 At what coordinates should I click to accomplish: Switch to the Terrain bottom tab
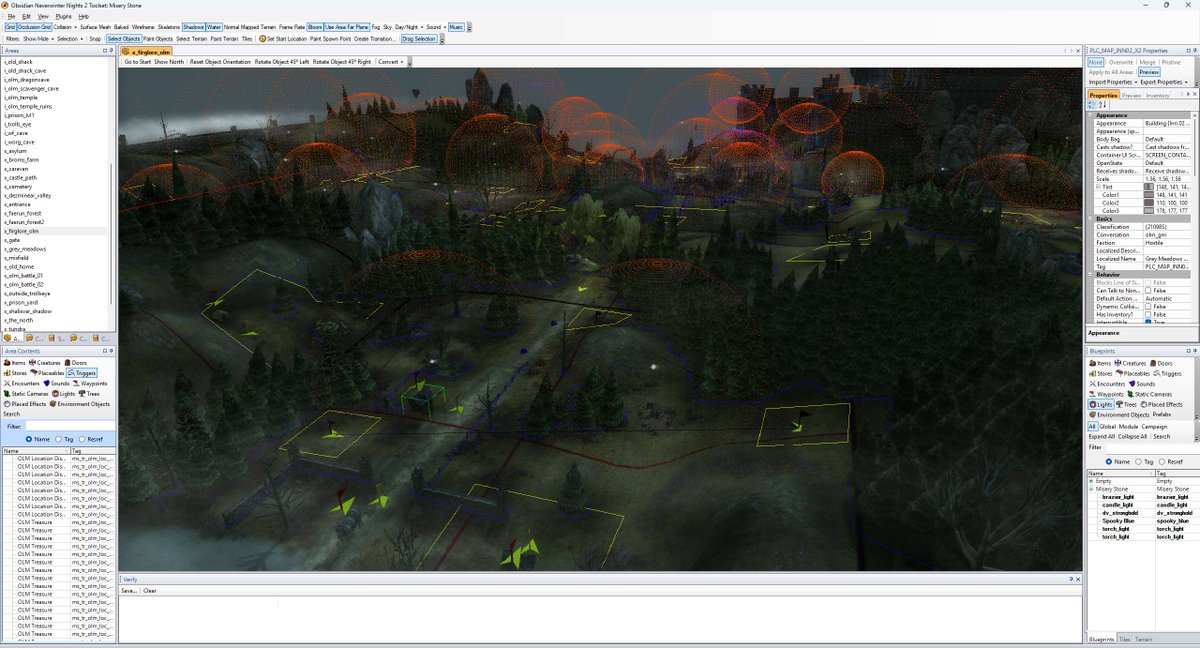(x=1143, y=638)
